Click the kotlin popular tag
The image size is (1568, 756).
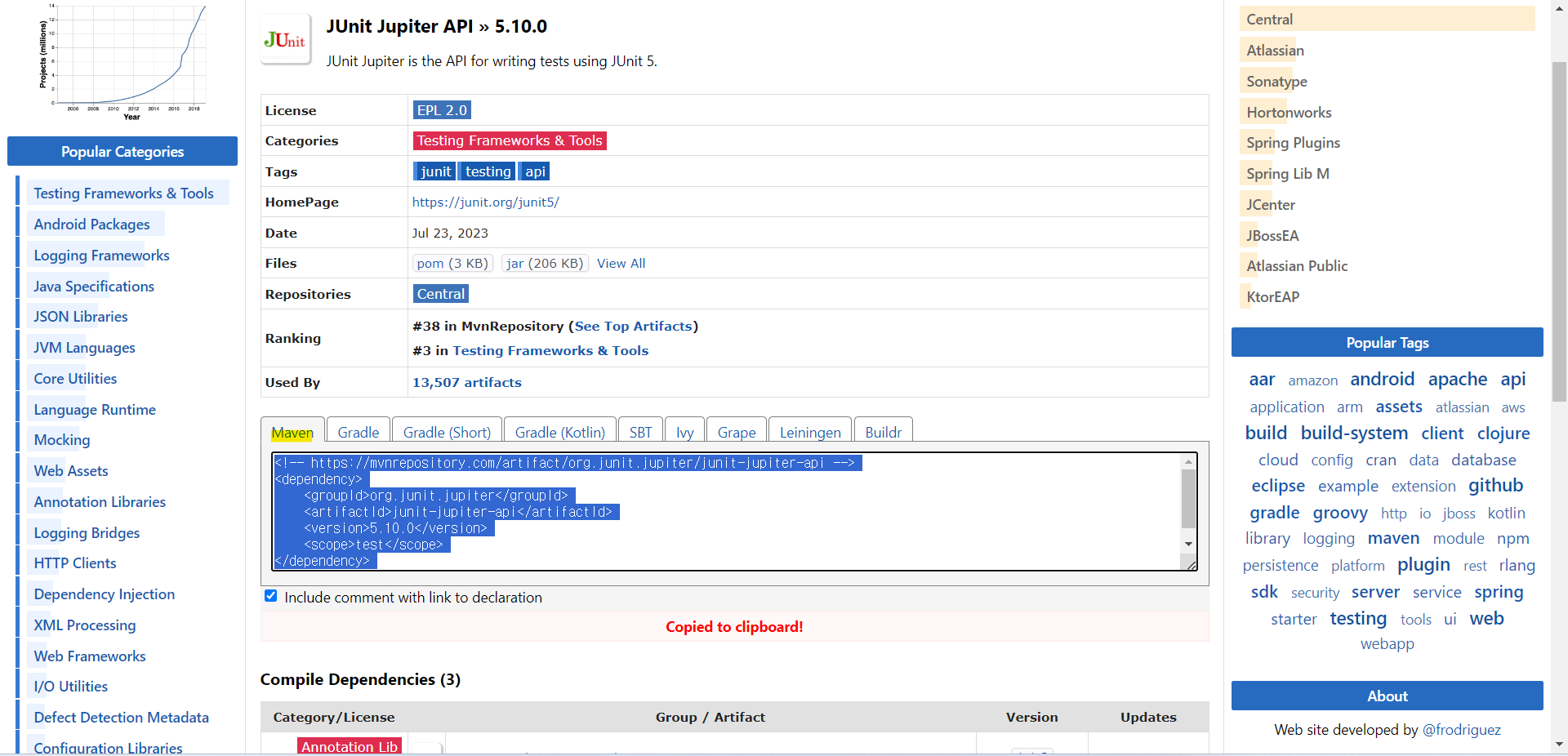pyautogui.click(x=1507, y=513)
